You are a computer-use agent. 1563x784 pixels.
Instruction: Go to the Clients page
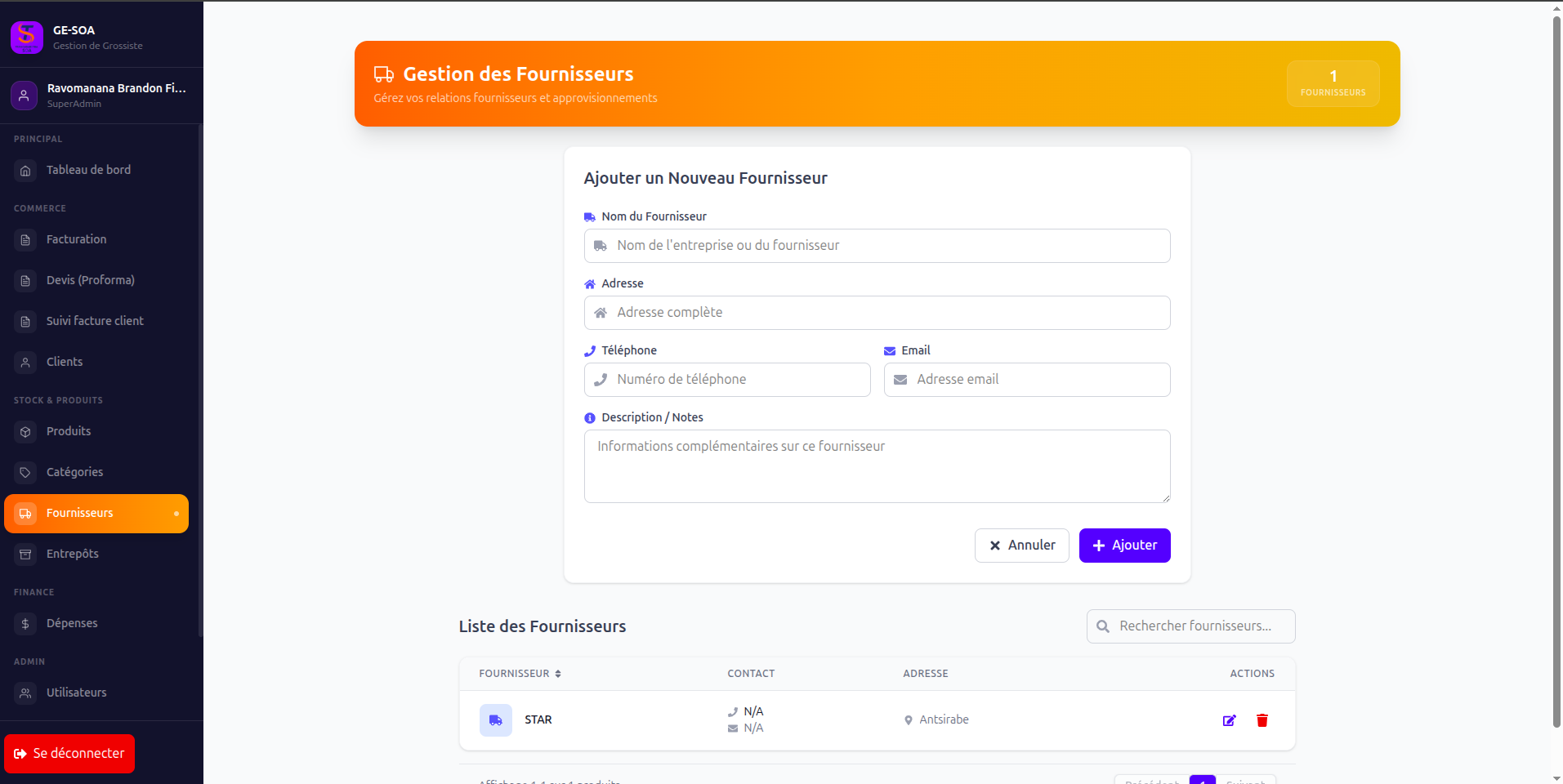pos(96,363)
